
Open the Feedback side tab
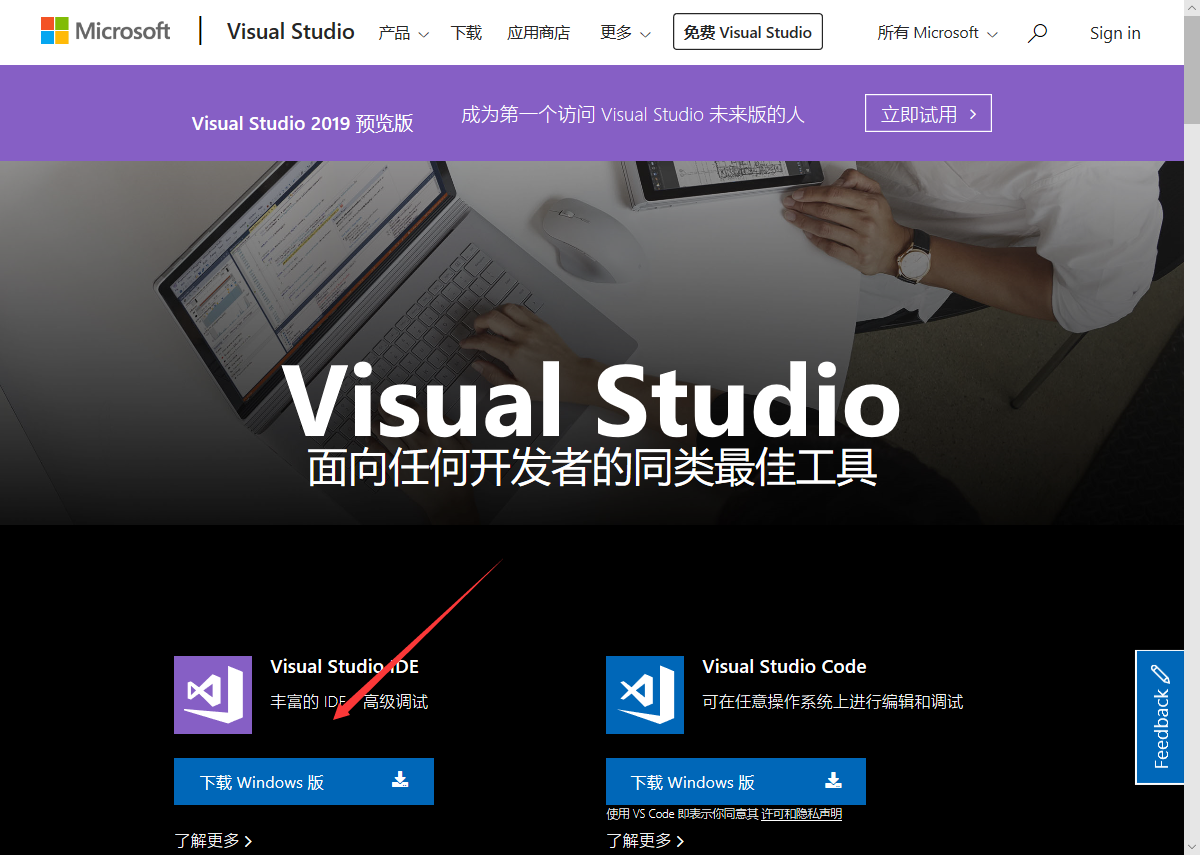point(1160,717)
